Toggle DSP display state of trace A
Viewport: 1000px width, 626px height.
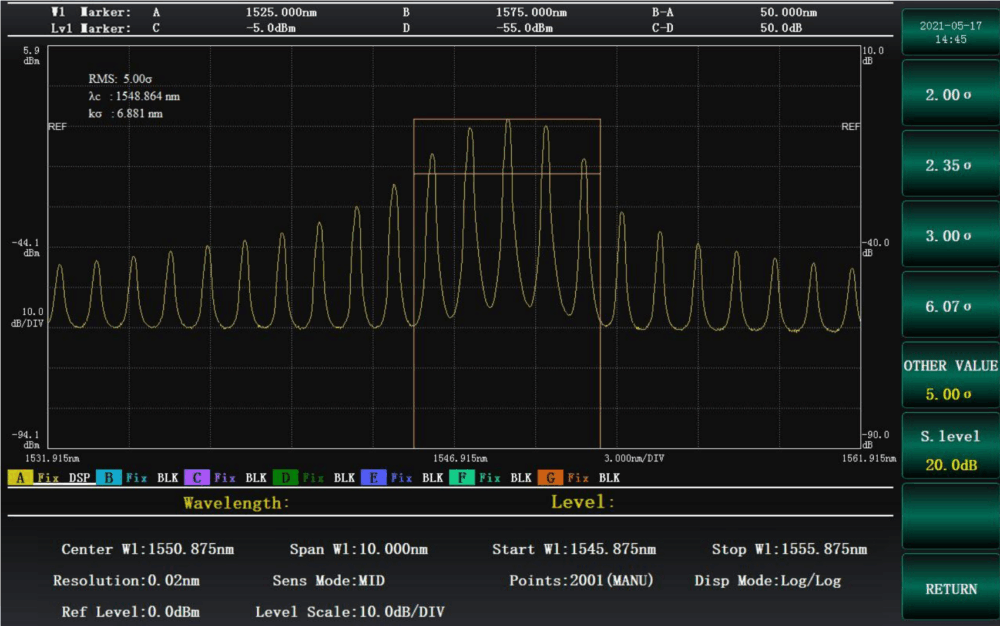[79, 478]
